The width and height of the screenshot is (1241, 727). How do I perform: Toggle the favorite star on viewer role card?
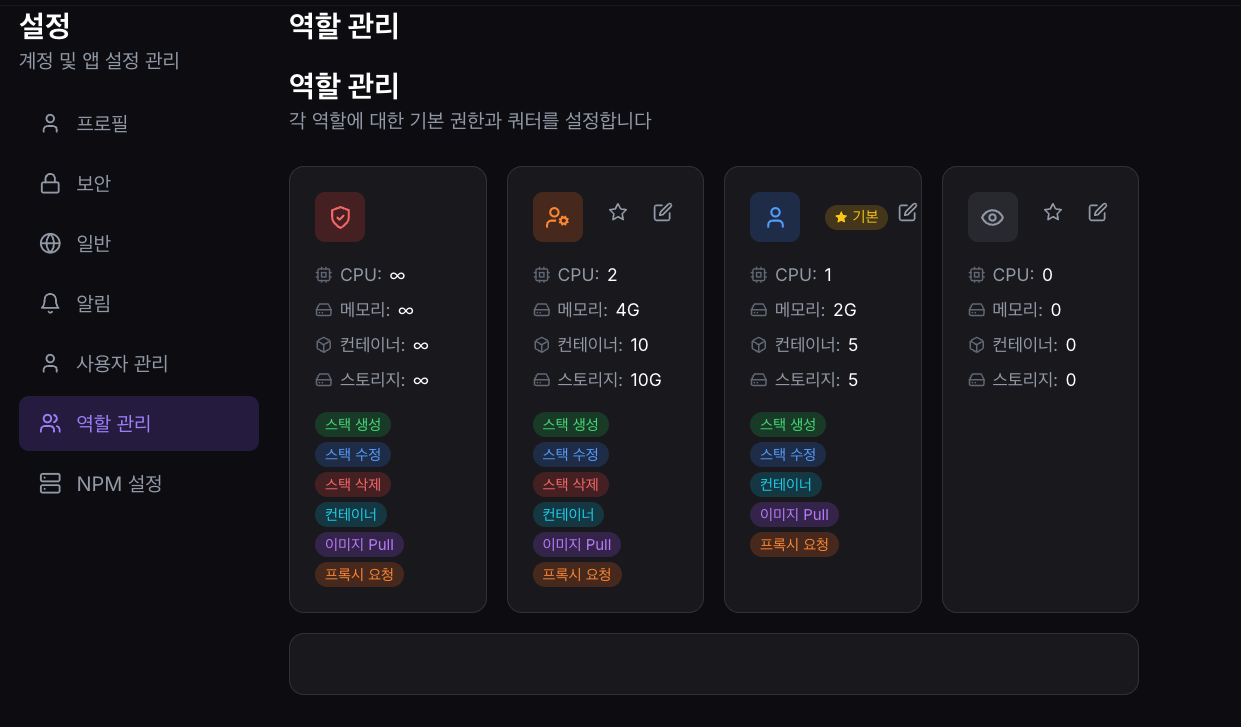tap(1052, 211)
